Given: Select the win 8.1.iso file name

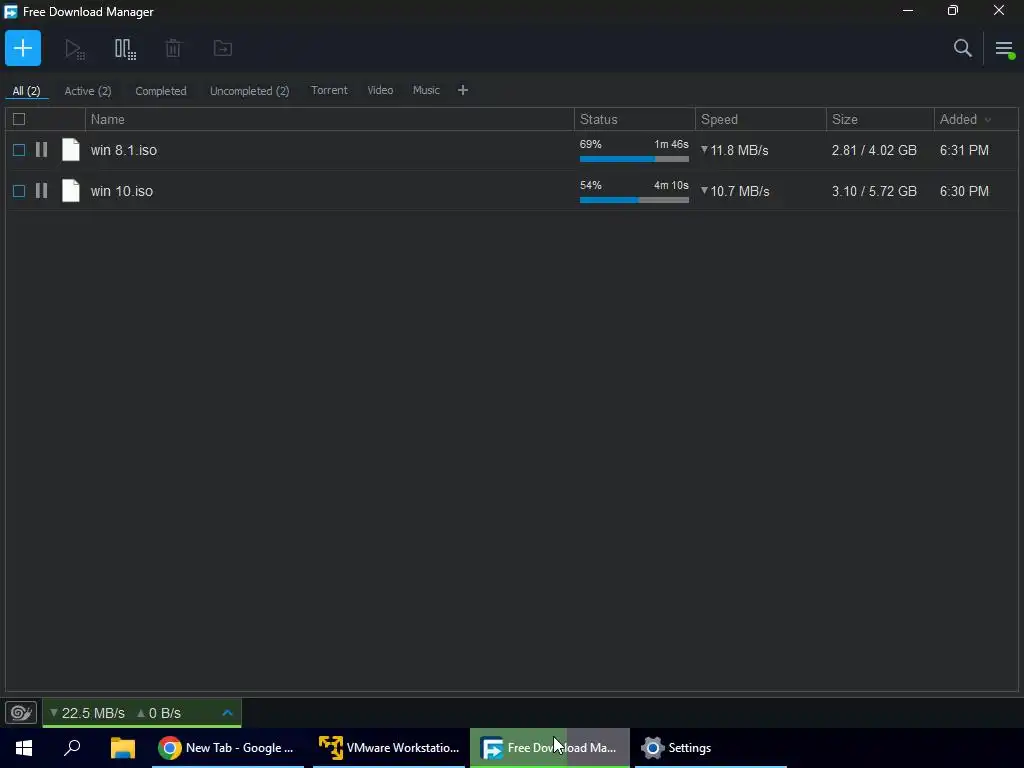Looking at the screenshot, I should coord(123,150).
